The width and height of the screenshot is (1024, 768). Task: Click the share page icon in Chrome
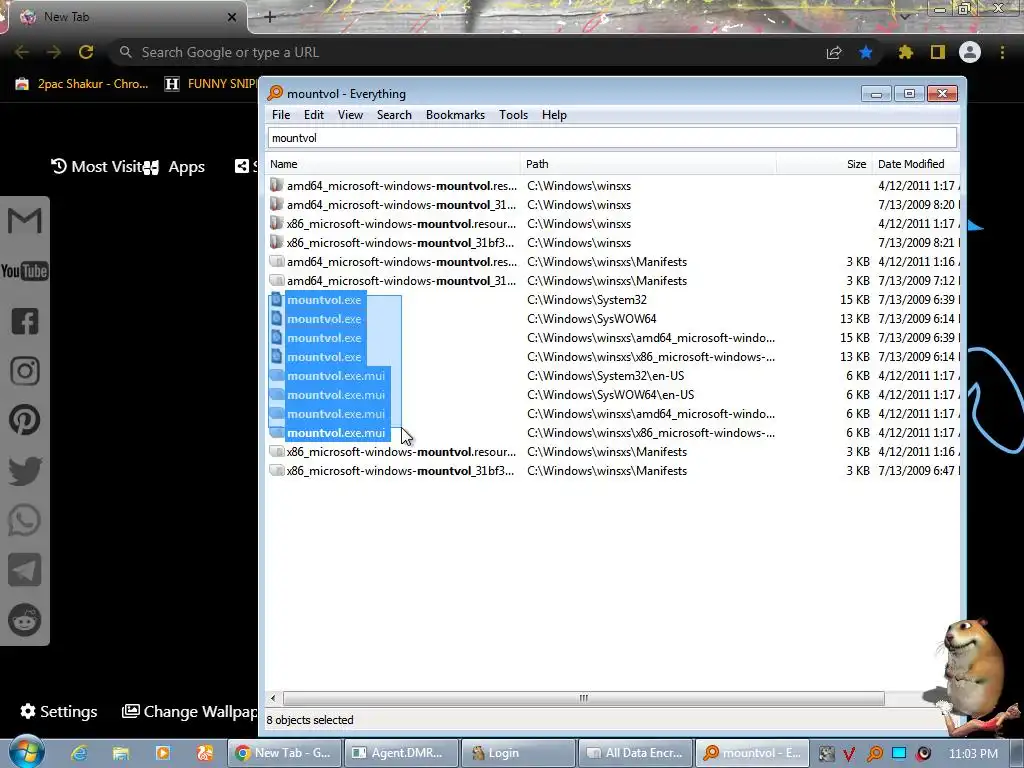coord(834,53)
